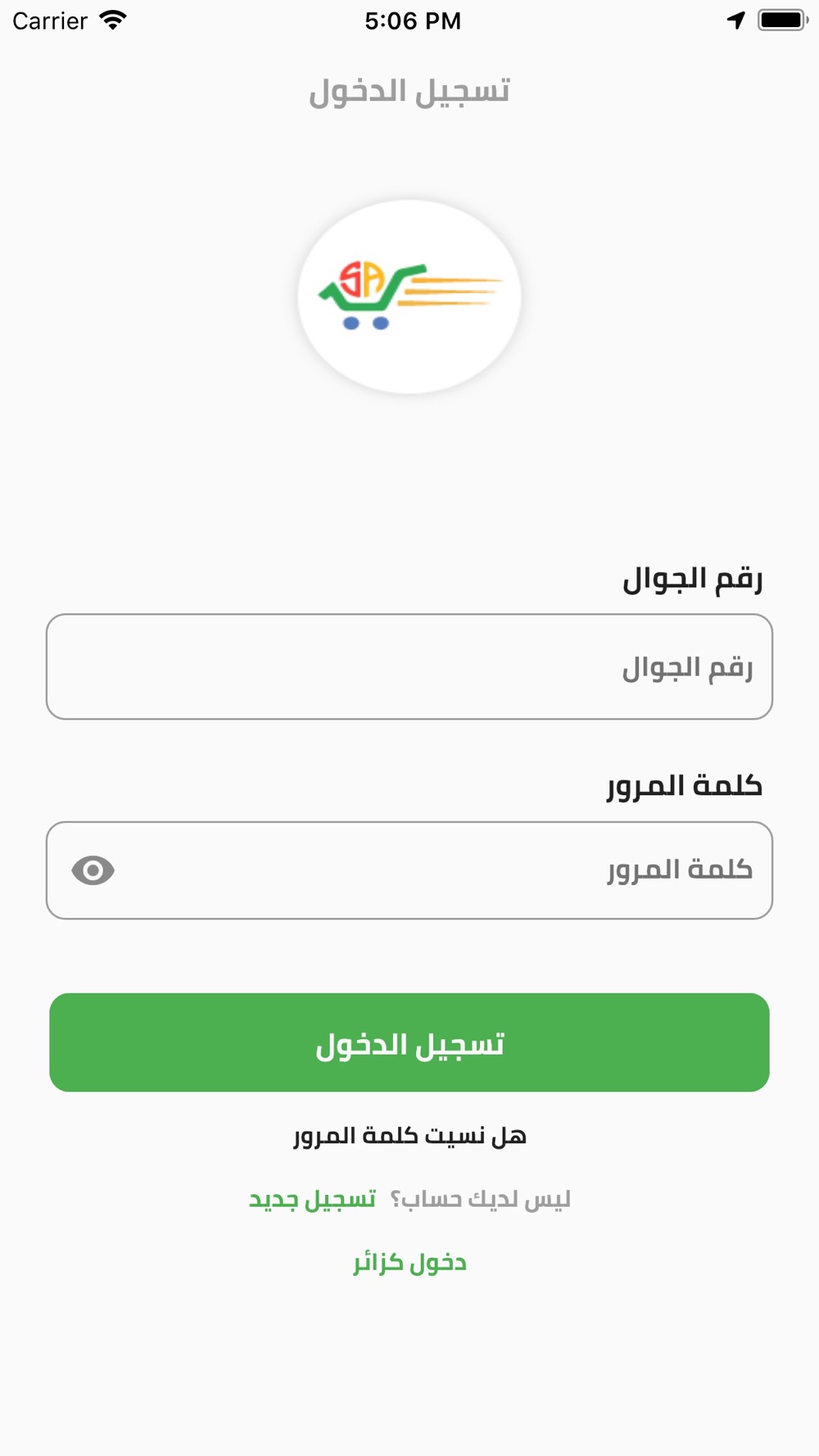The height and width of the screenshot is (1456, 819).
Task: Tap the location arrow icon in status bar
Action: 735,20
